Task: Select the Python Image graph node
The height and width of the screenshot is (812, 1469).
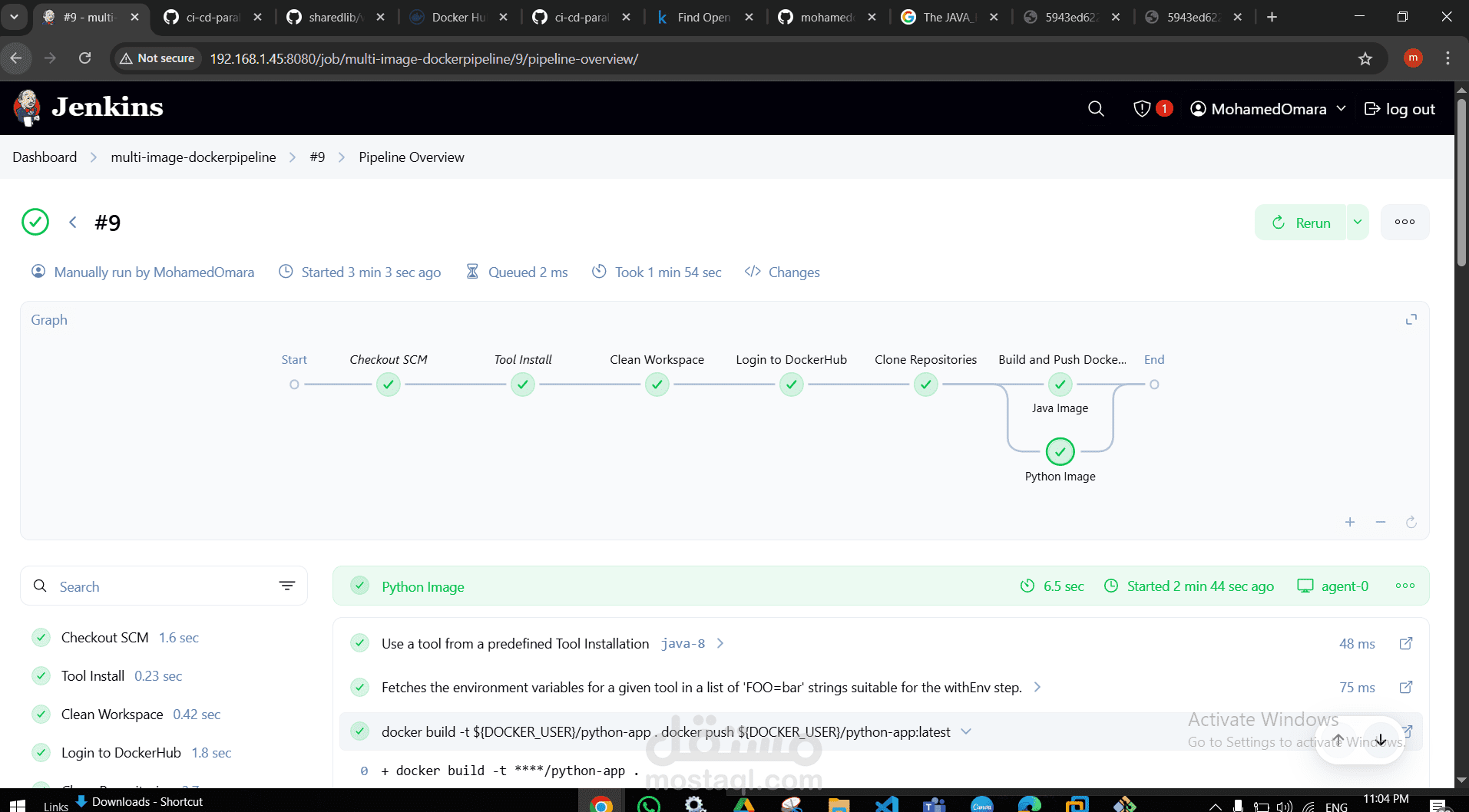Action: (1060, 452)
